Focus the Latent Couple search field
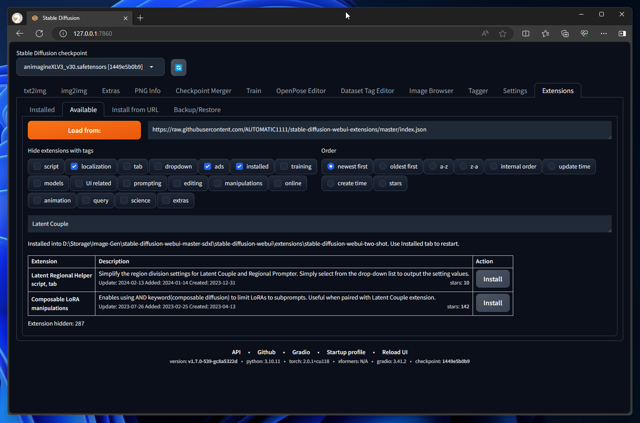Screen dimensions: 640x423 pyautogui.click(x=320, y=224)
